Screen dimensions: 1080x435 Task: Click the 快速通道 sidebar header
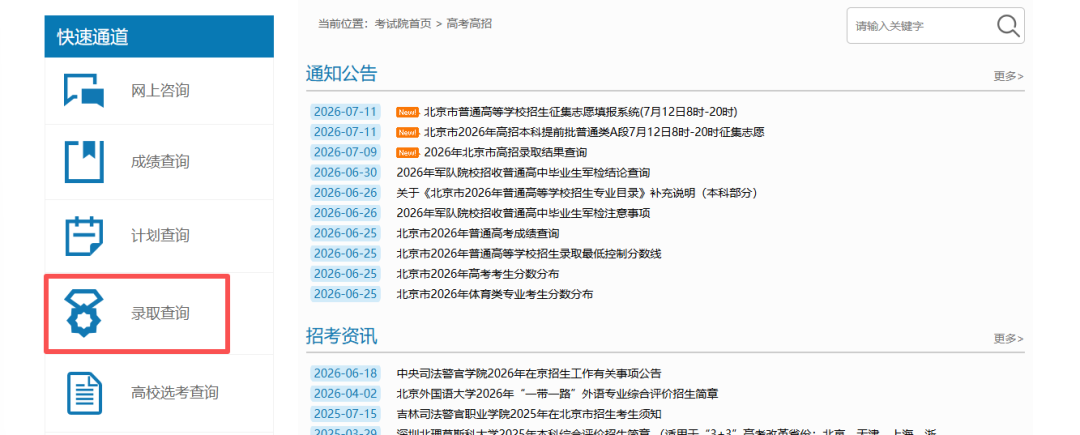pyautogui.click(x=159, y=36)
